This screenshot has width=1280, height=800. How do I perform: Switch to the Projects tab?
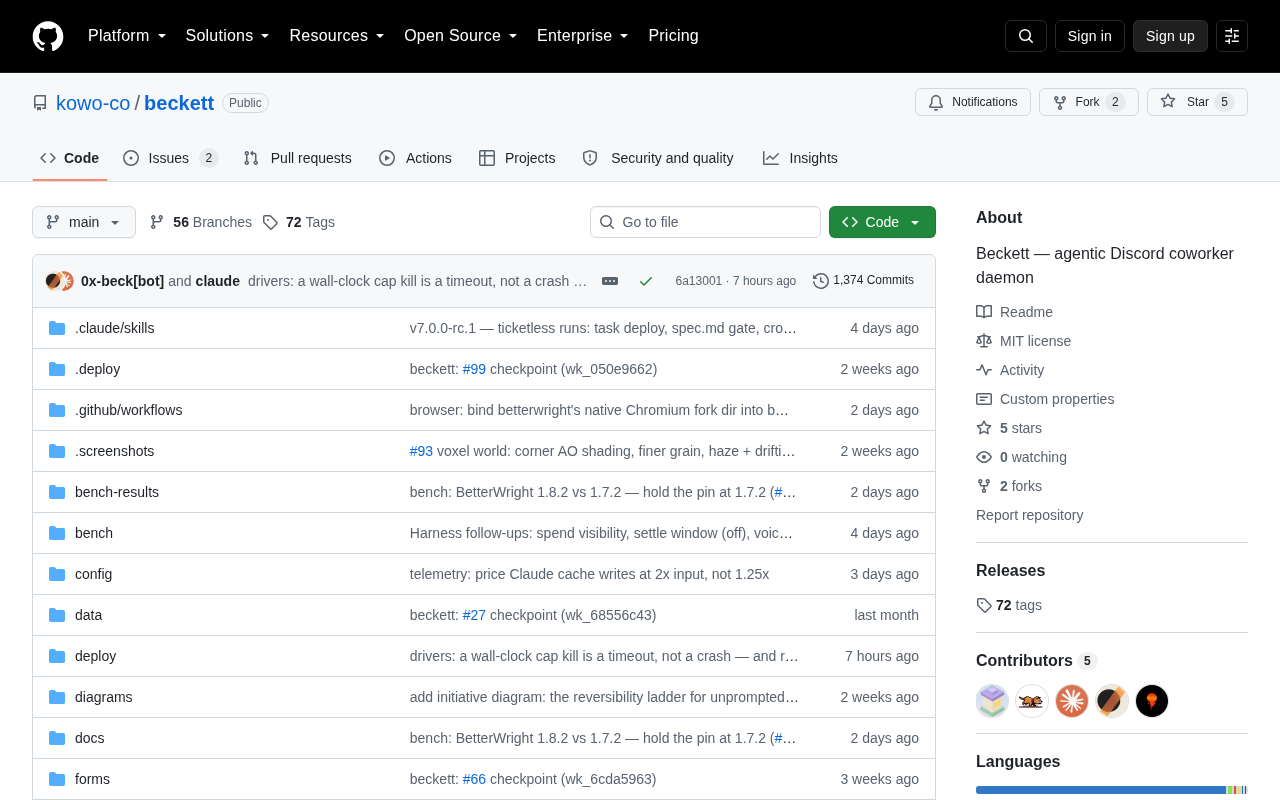(517, 158)
